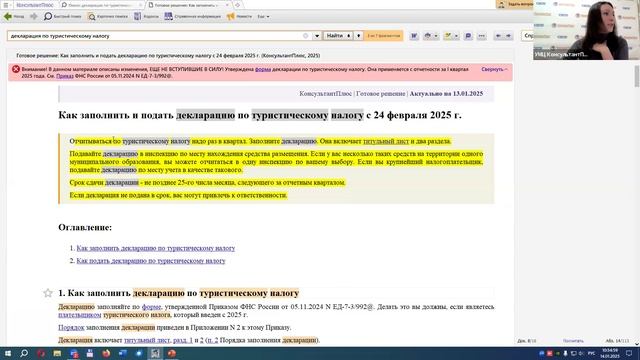
Task: Click the orange fragments counter label
Action: tap(383, 36)
